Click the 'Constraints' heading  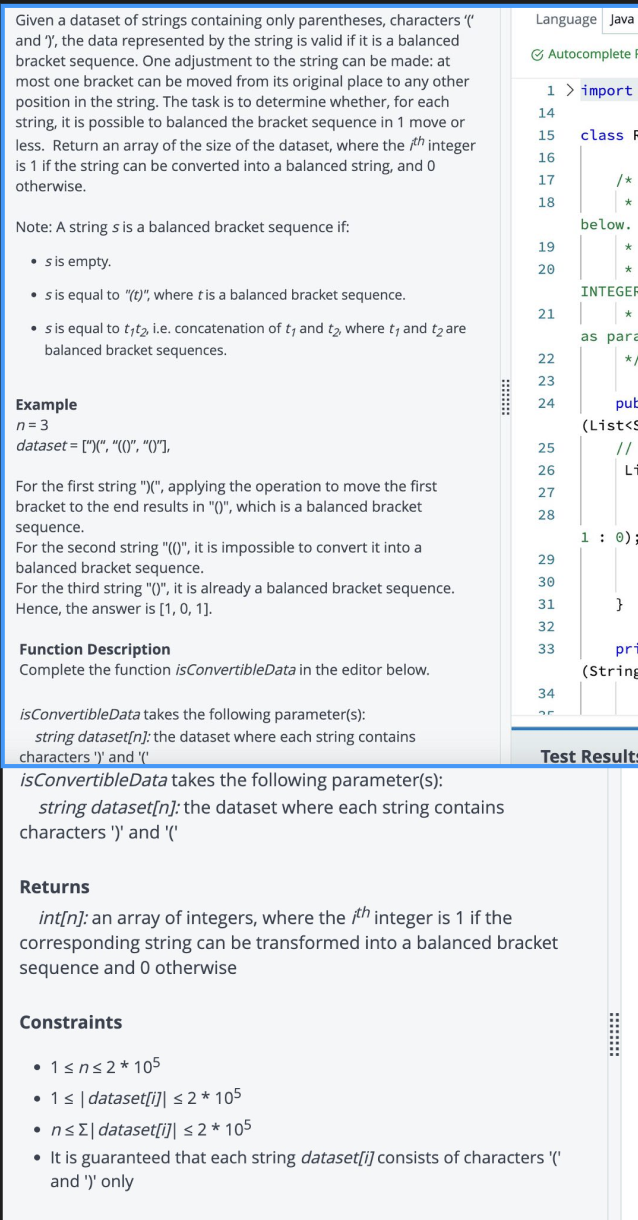coord(71,1022)
